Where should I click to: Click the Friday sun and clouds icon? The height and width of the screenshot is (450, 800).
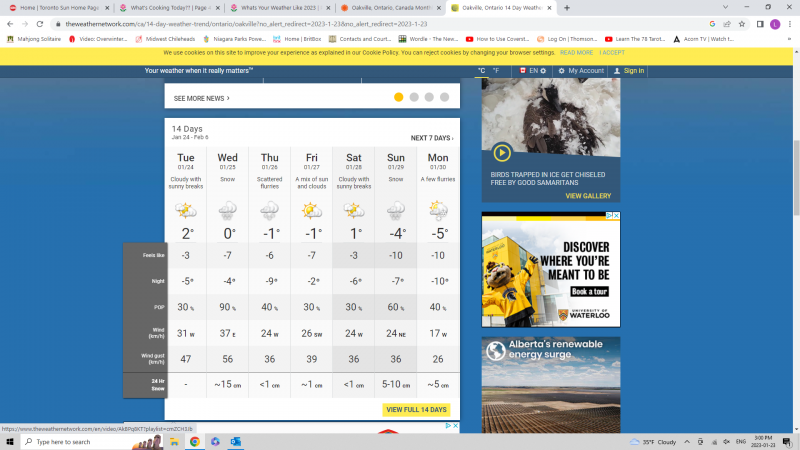[312, 211]
